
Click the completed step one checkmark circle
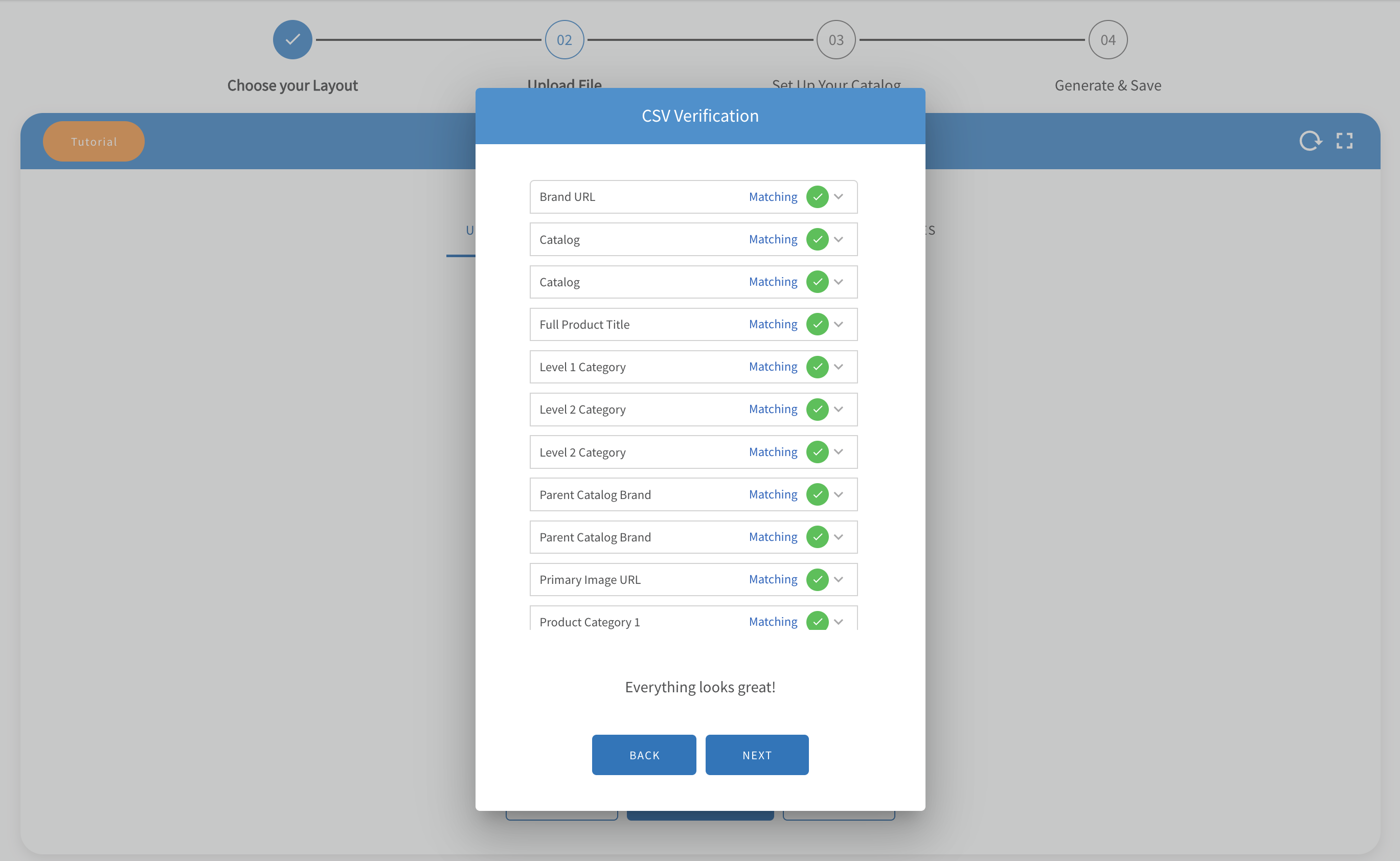tap(292, 40)
